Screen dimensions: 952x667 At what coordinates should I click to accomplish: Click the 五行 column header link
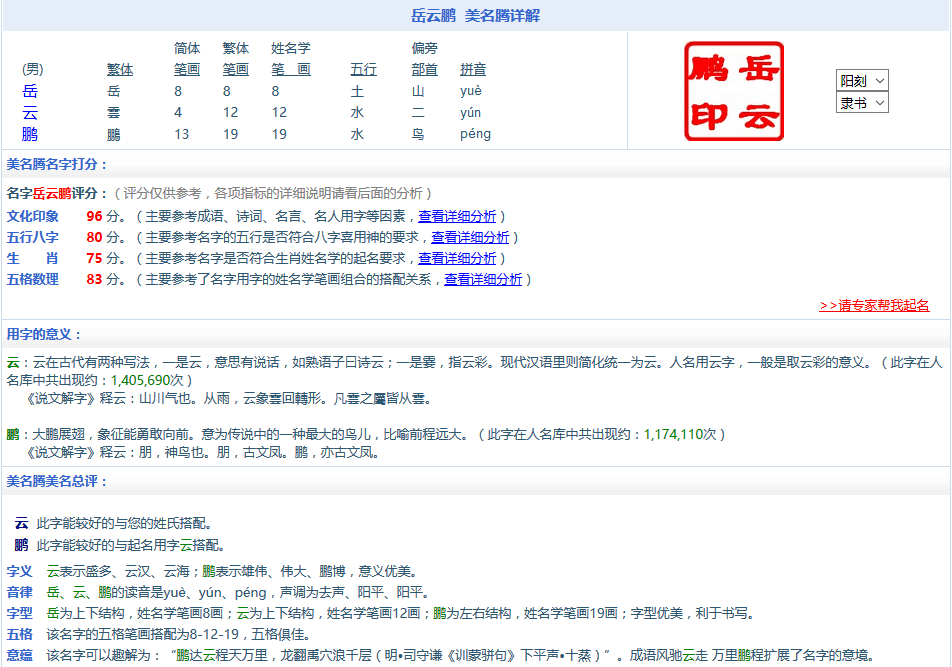363,69
